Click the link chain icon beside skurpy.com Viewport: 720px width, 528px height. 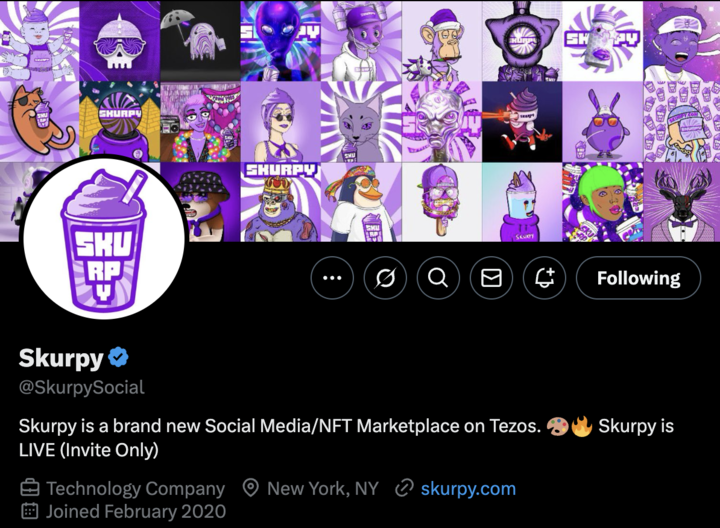tap(405, 489)
